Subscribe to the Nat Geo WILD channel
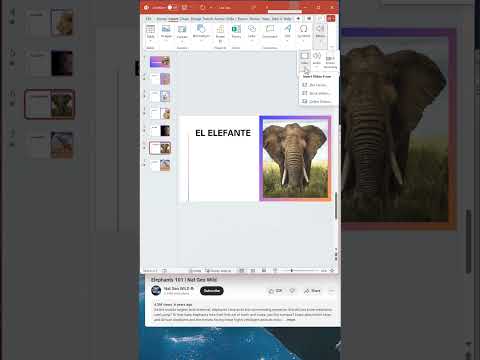The width and height of the screenshot is (480, 360). coord(212,291)
